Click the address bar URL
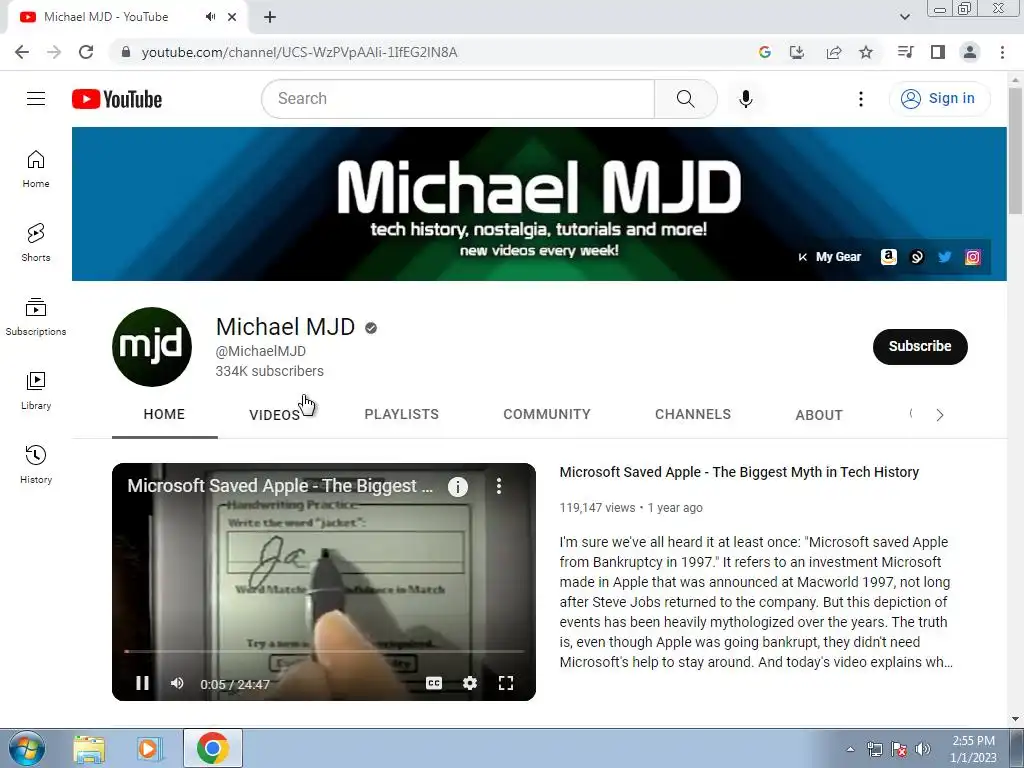The height and width of the screenshot is (768, 1024). (299, 52)
